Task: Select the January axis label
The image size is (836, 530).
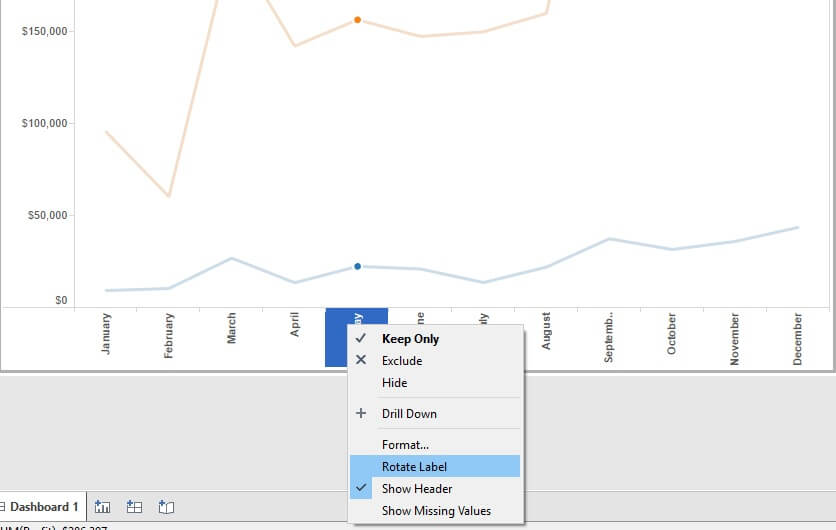Action: (106, 333)
